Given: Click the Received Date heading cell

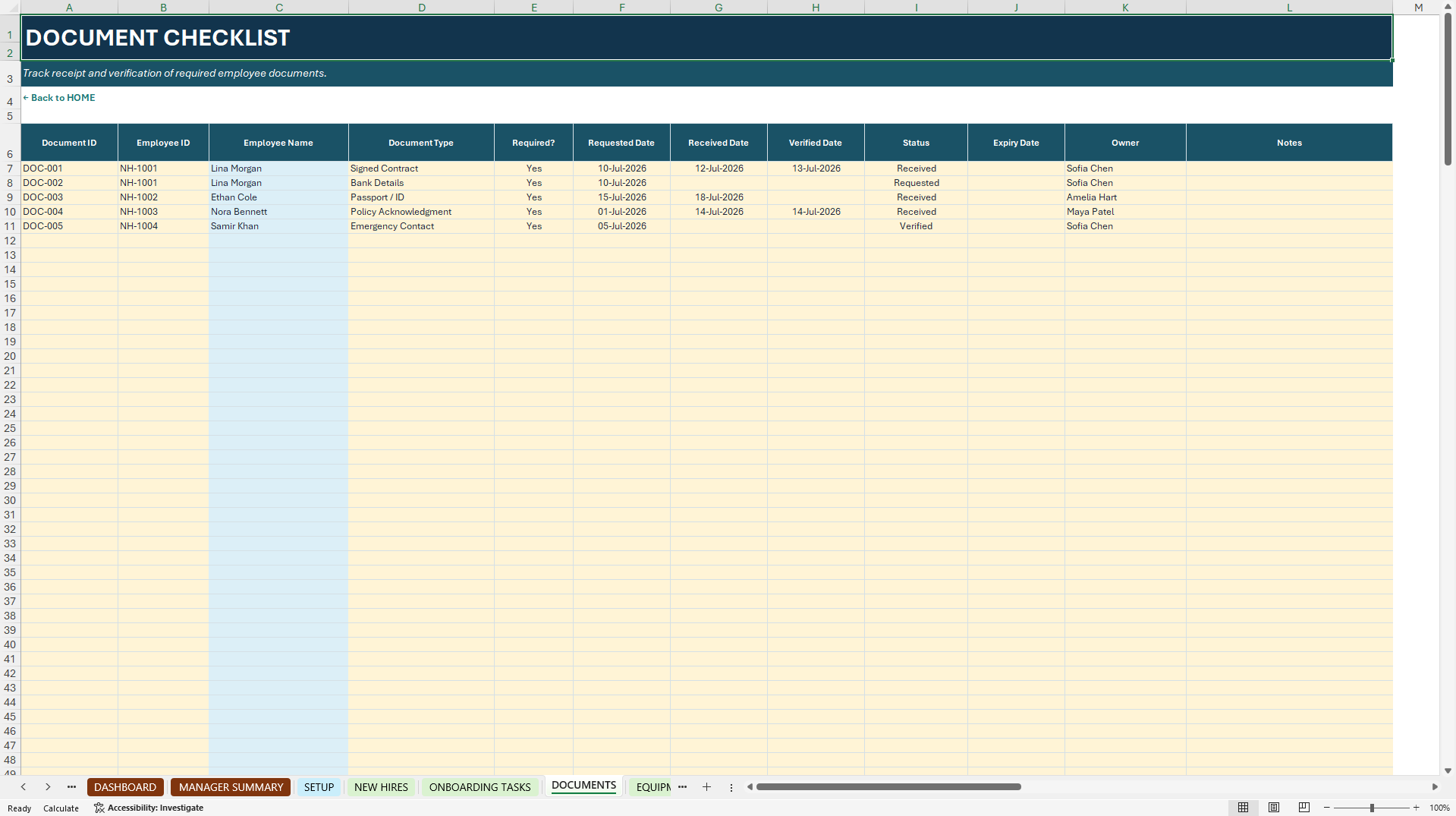Looking at the screenshot, I should (719, 143).
